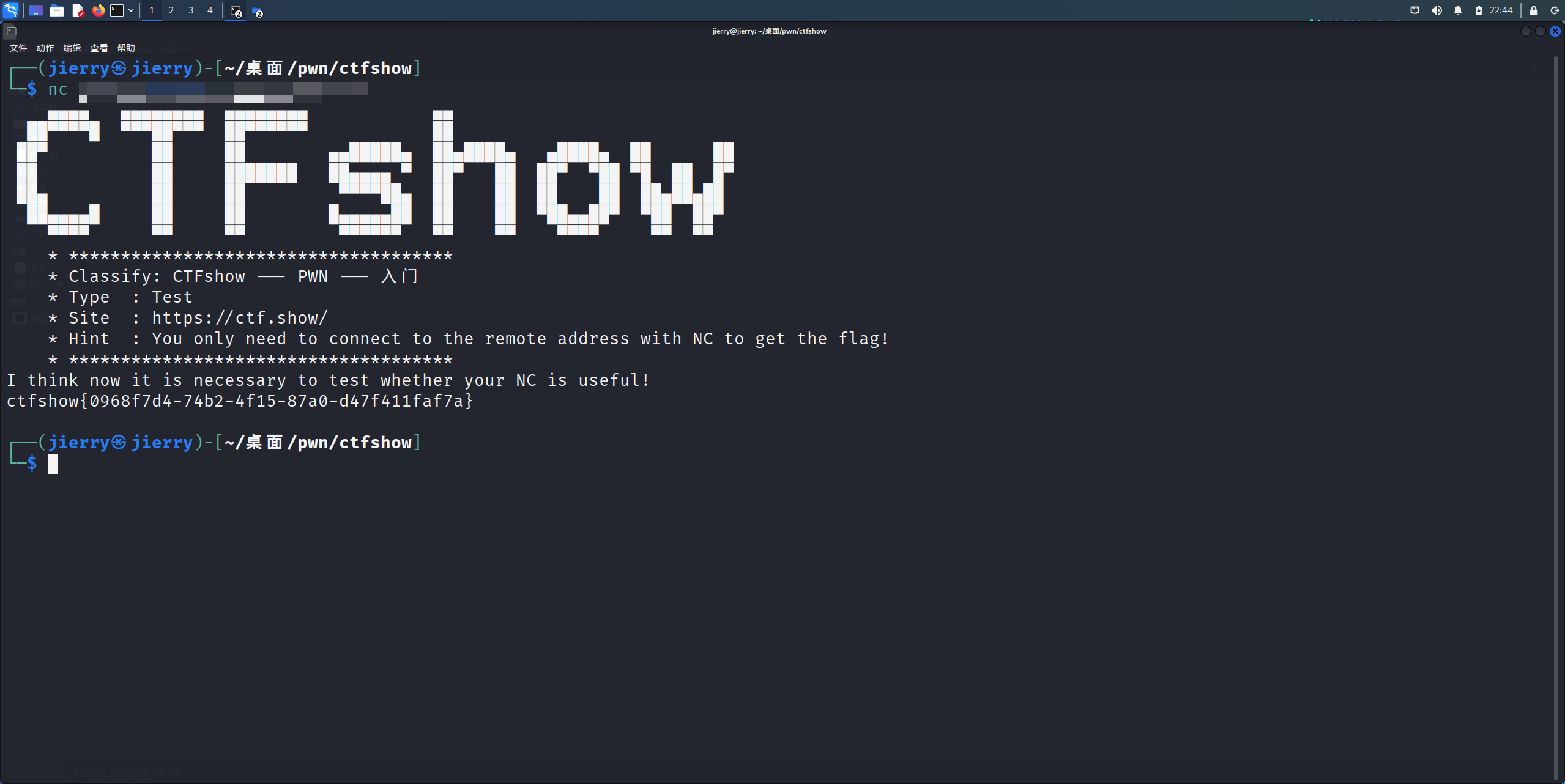The image size is (1565, 784).
Task: Open the 编辑 (Edit) menu
Action: (72, 48)
